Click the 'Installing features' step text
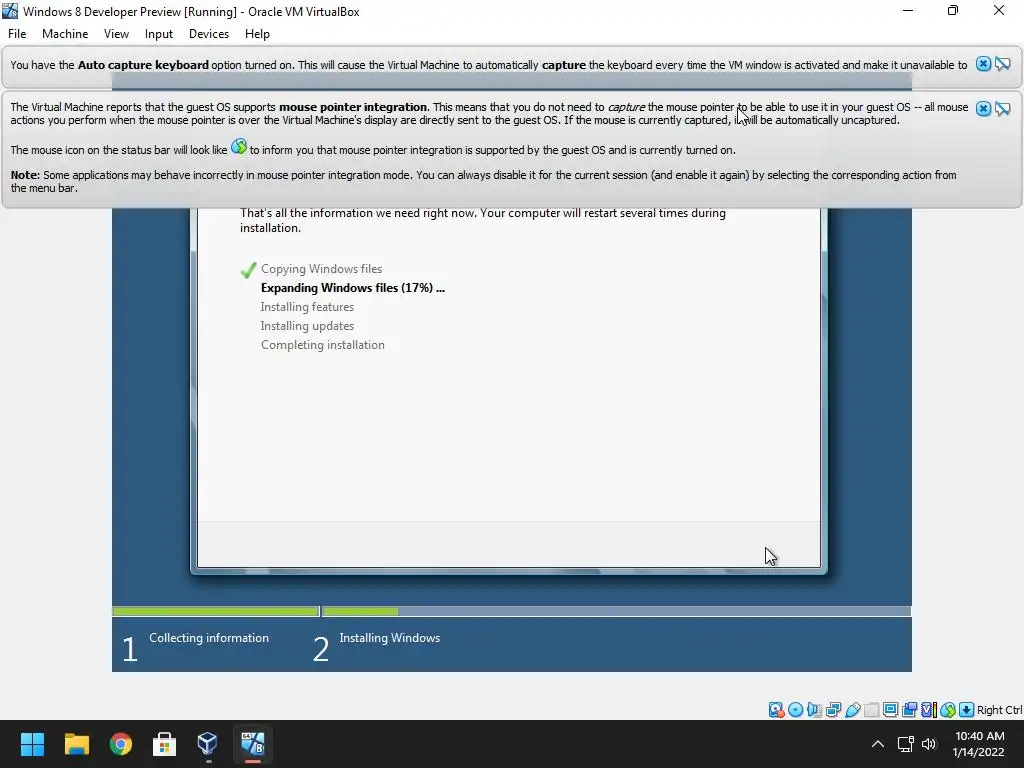1024x768 pixels. pos(307,307)
